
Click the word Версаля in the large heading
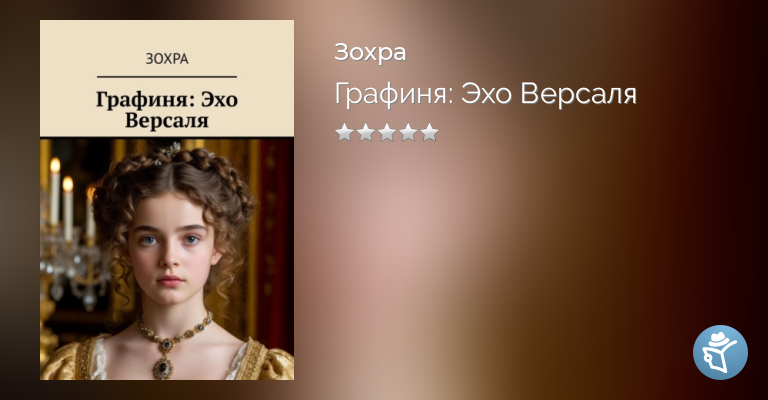[578, 93]
